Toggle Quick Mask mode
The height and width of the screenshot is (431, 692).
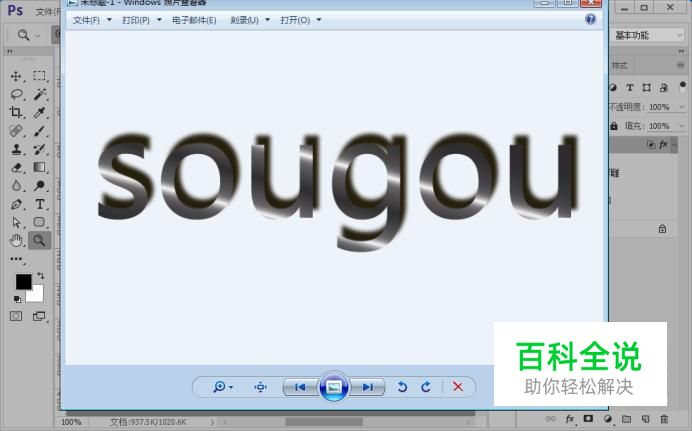[x=16, y=316]
